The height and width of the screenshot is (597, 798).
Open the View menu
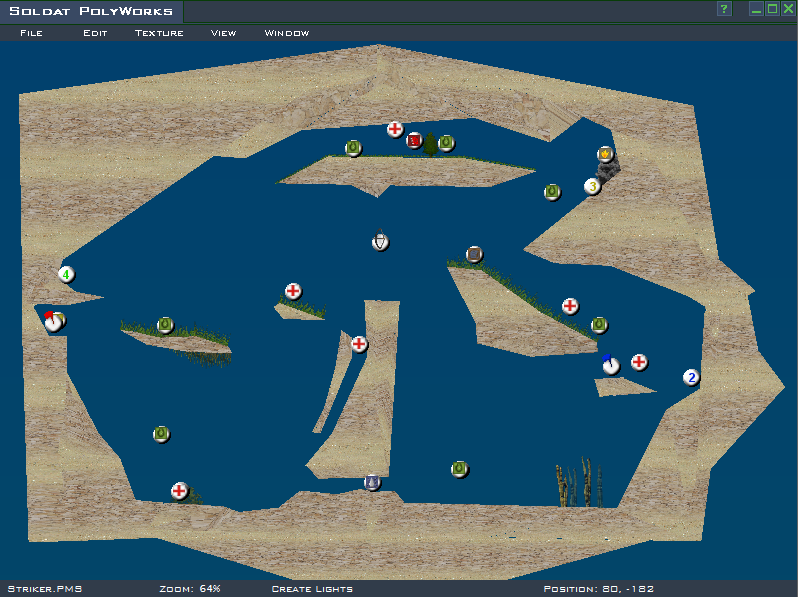tap(223, 33)
